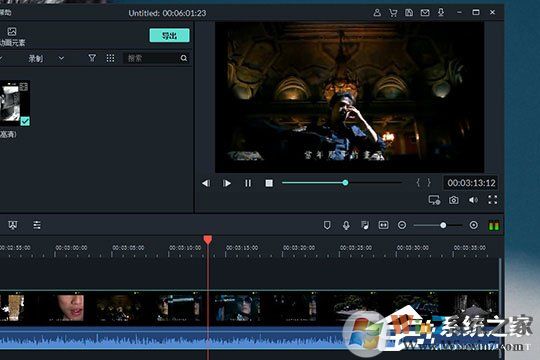Pause the video playback

coord(248,183)
